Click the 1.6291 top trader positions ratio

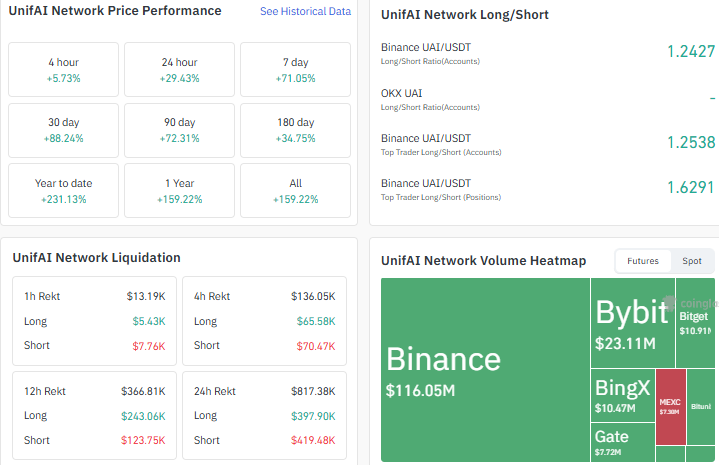click(691, 188)
